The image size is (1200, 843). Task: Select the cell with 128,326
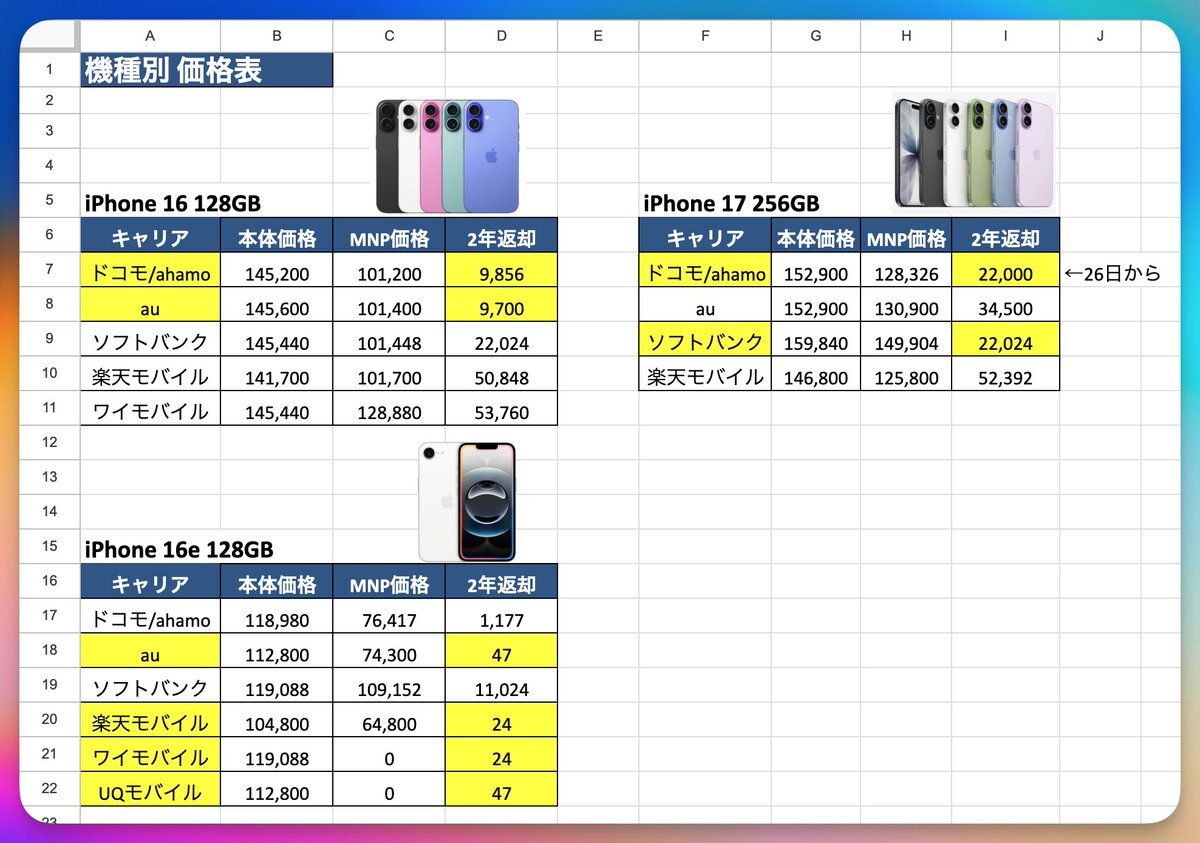906,270
